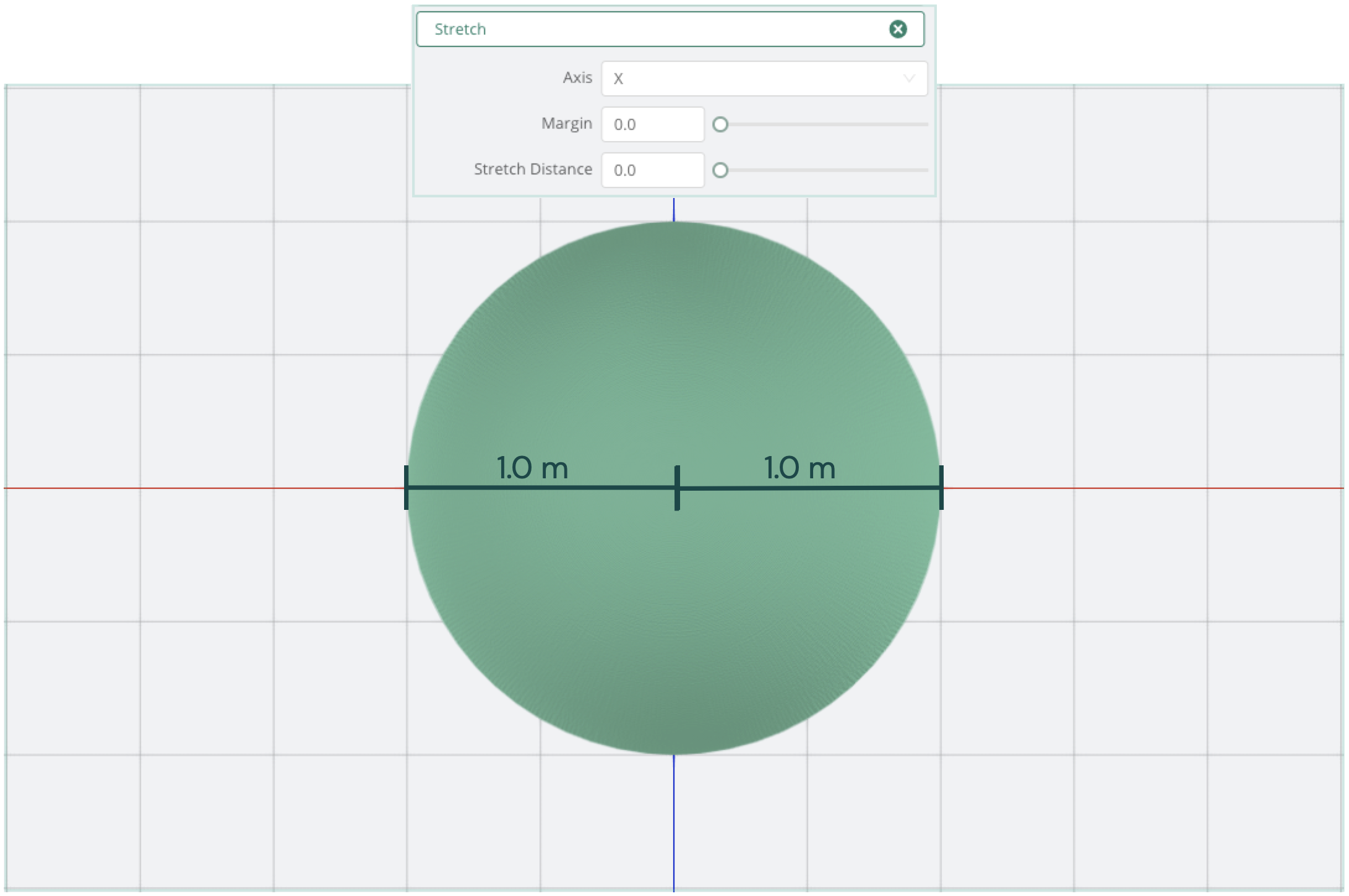Click the Axis dropdown chevron arrow
Screen dimensions: 1349x896
909,79
